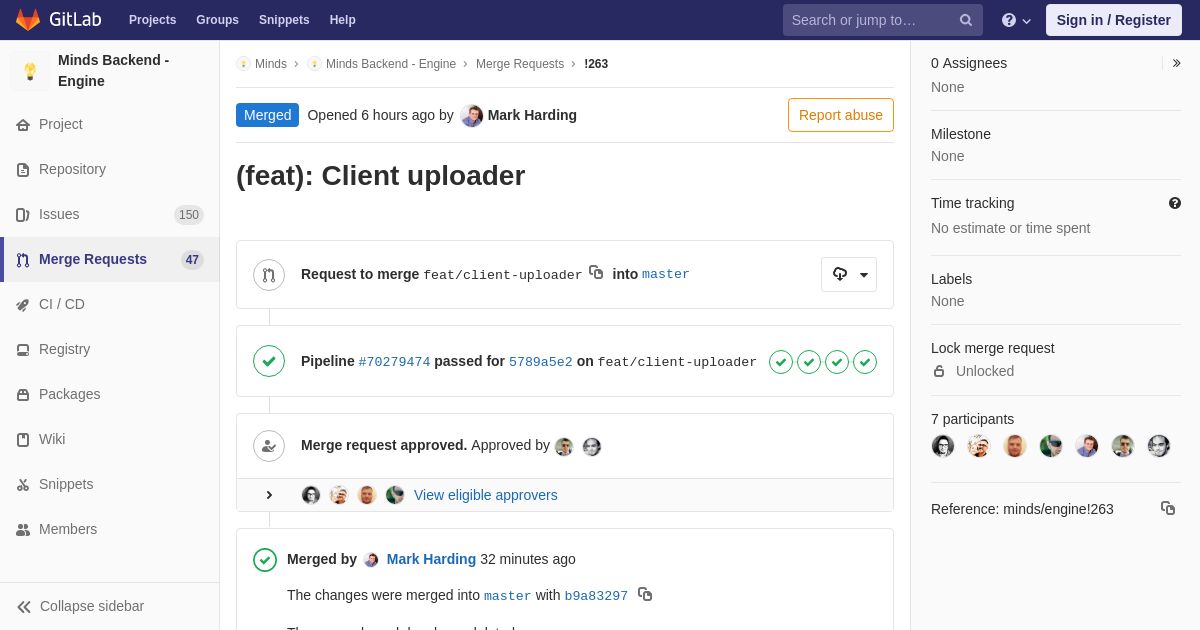The height and width of the screenshot is (630, 1200).
Task: Click Merge Requests breadcrumb link
Action: point(520,64)
